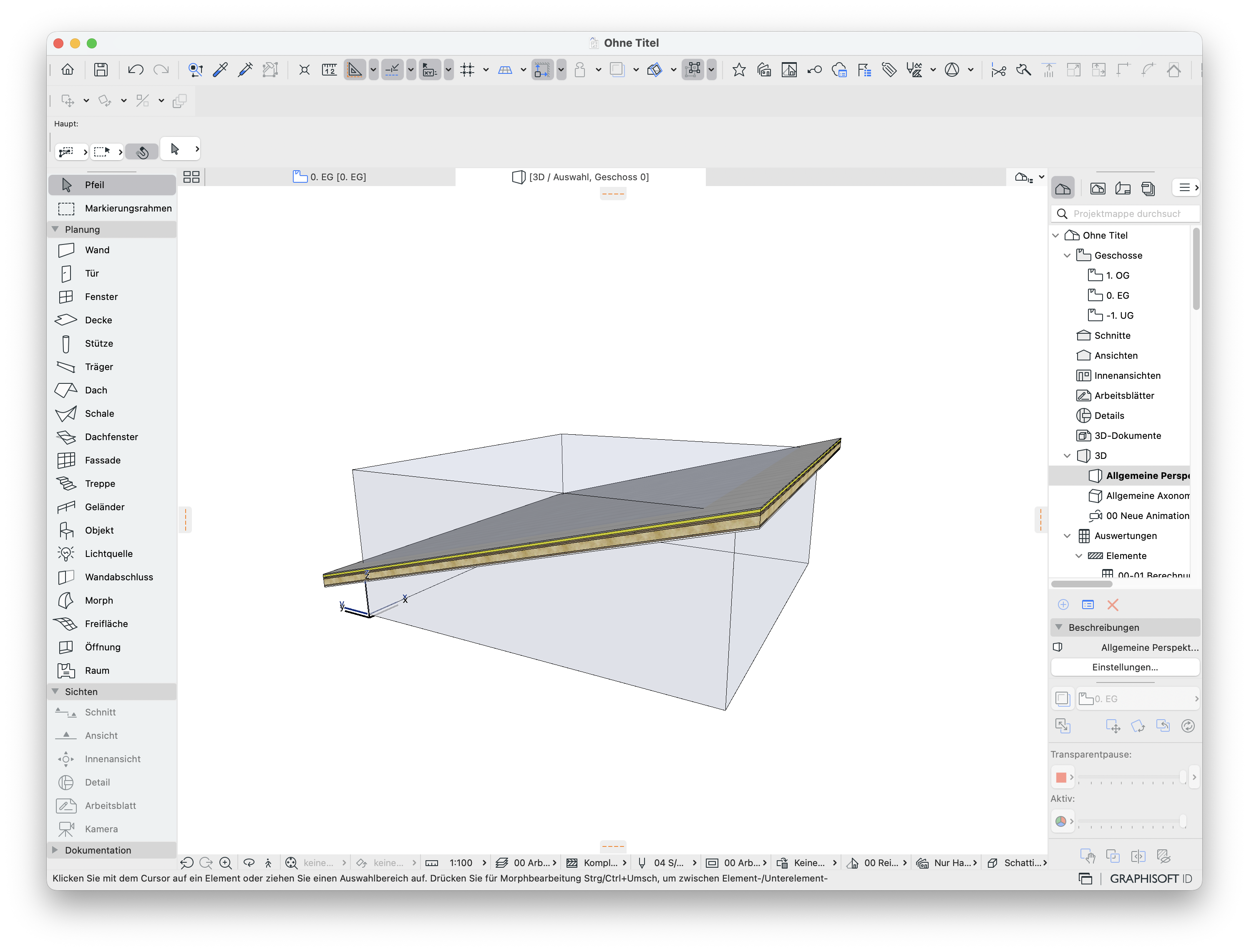Select the Treppe tool
The width and height of the screenshot is (1249, 952).
[112, 484]
